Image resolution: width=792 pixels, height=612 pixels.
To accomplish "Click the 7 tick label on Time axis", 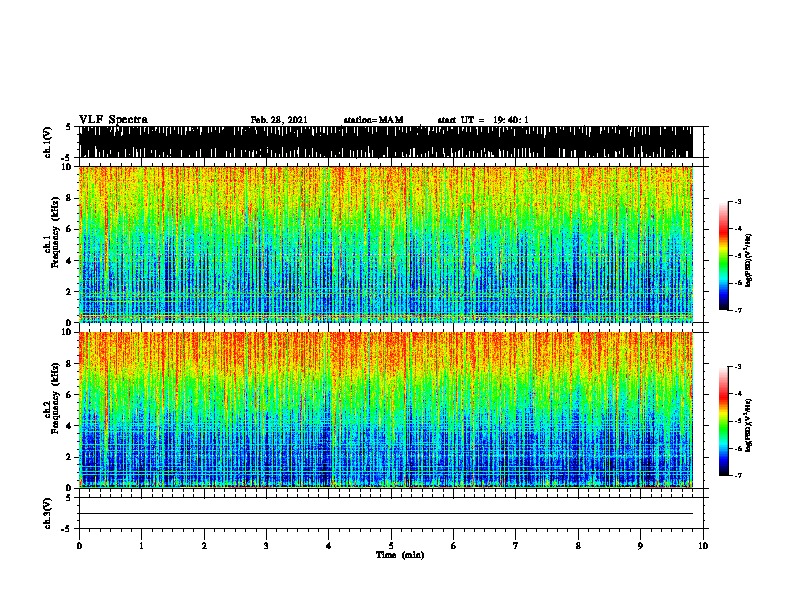I will pyautogui.click(x=516, y=546).
